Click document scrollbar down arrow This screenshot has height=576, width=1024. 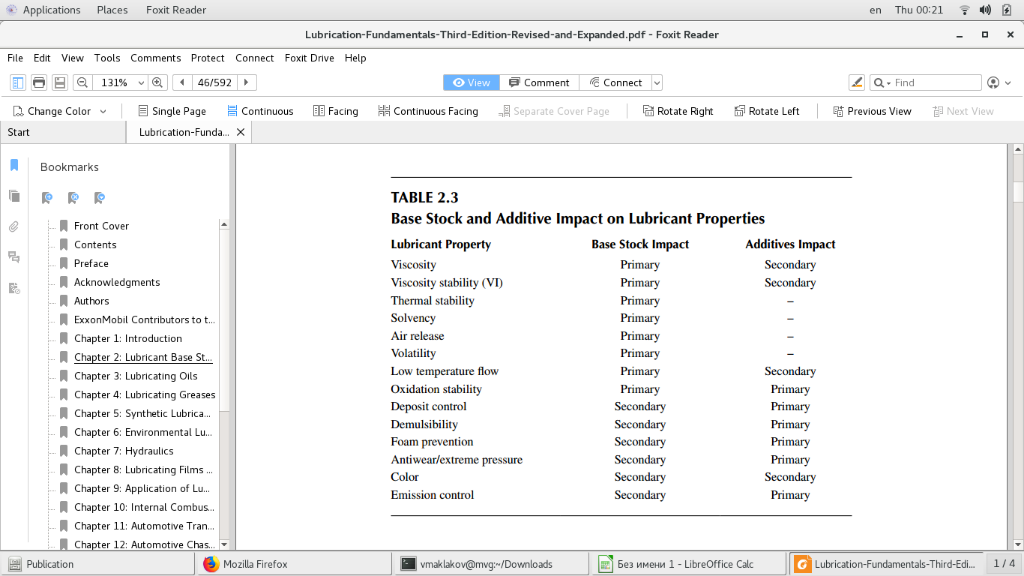coord(1017,544)
